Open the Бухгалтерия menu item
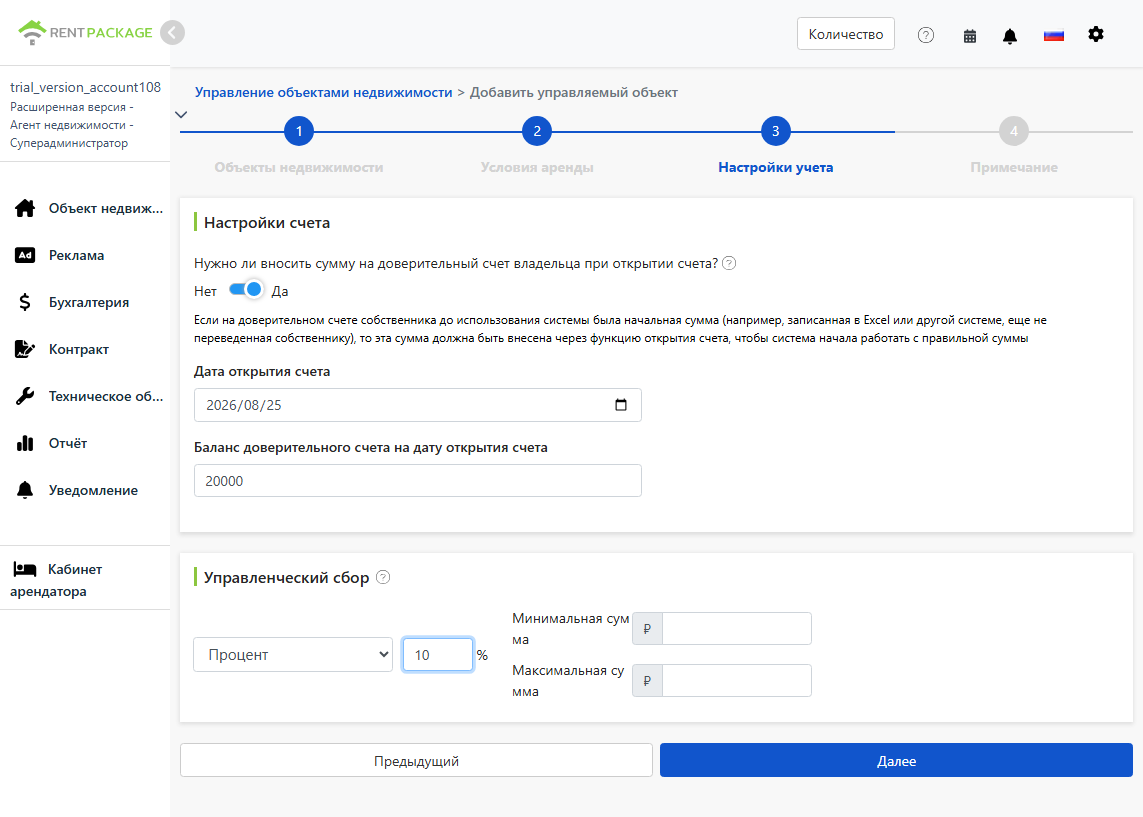 [x=89, y=302]
